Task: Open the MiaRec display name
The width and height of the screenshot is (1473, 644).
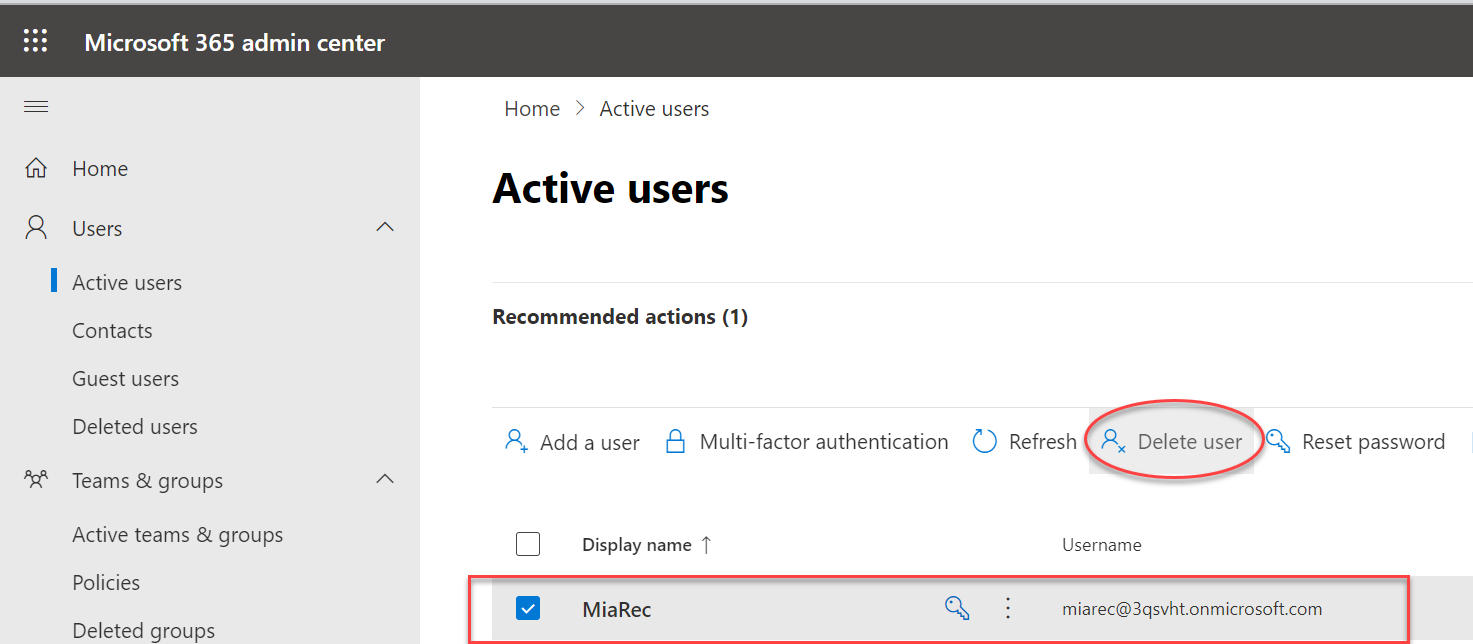Action: 617,609
